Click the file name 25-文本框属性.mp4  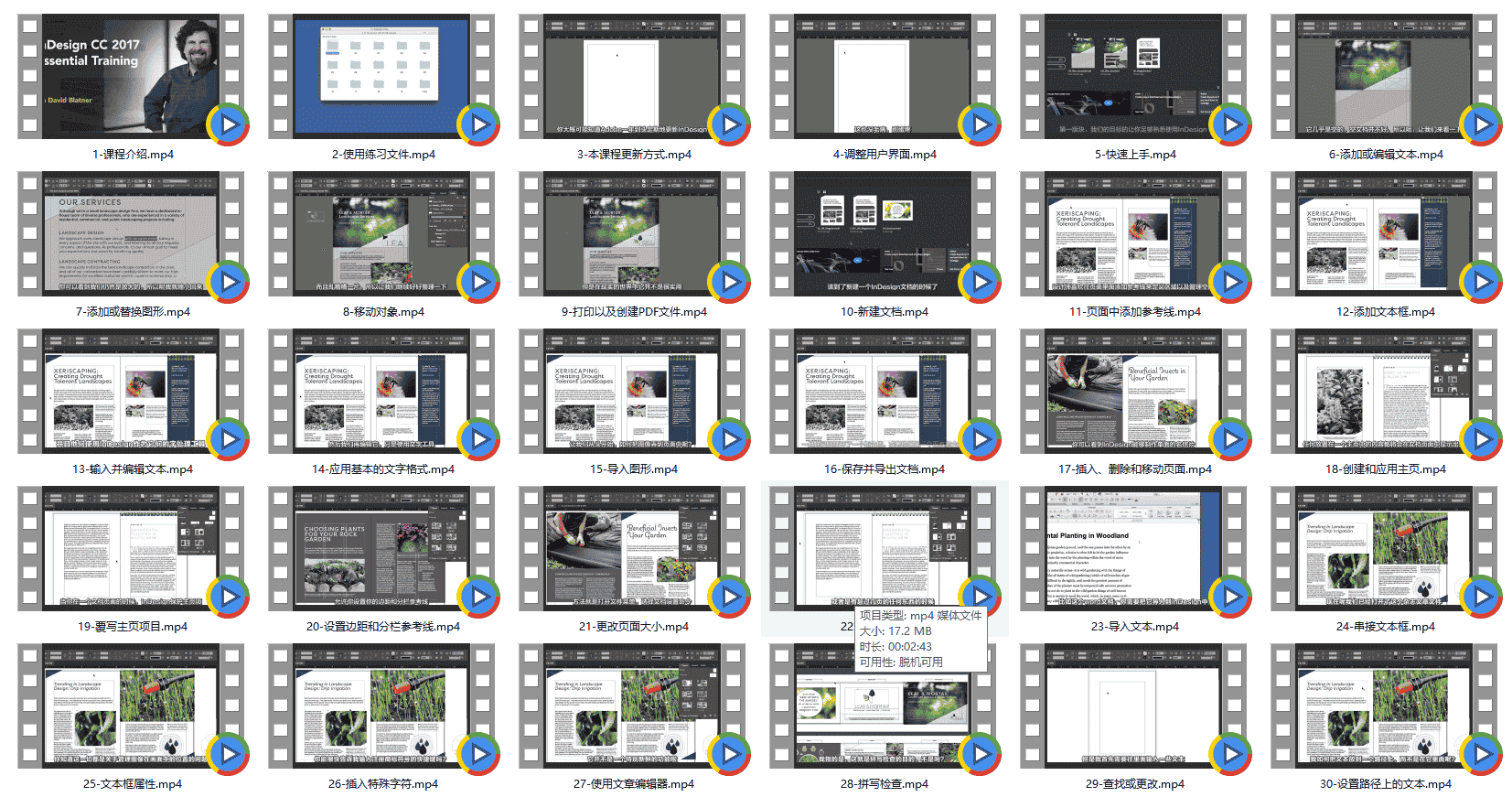133,784
